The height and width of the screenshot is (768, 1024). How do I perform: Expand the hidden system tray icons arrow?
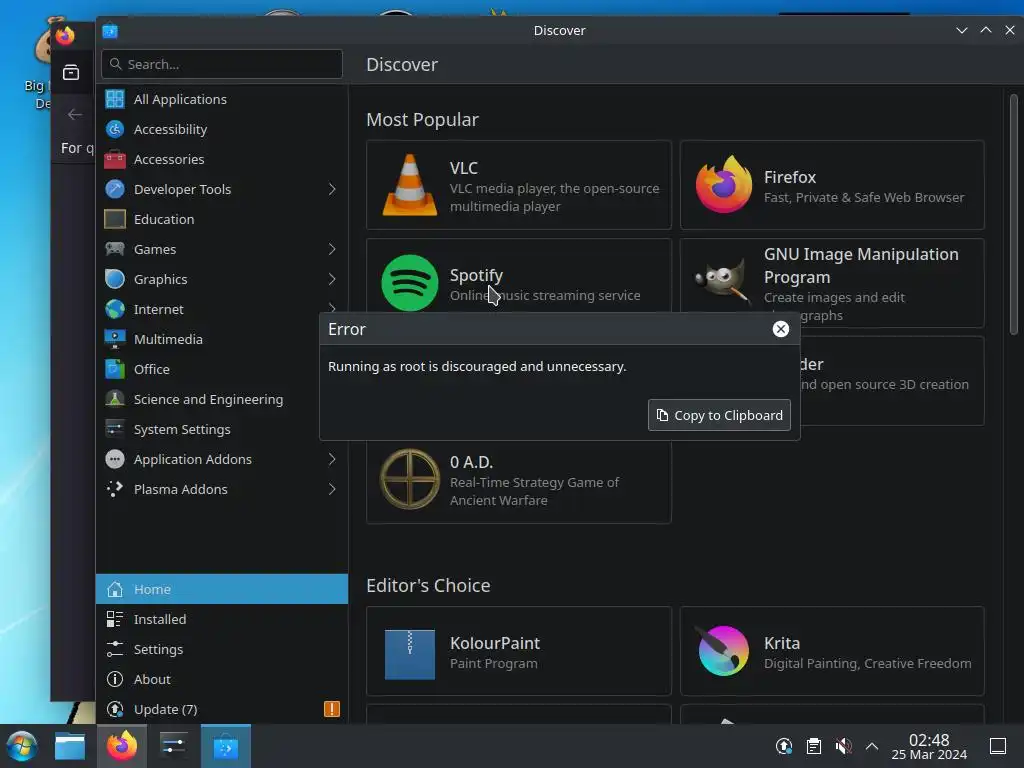872,746
